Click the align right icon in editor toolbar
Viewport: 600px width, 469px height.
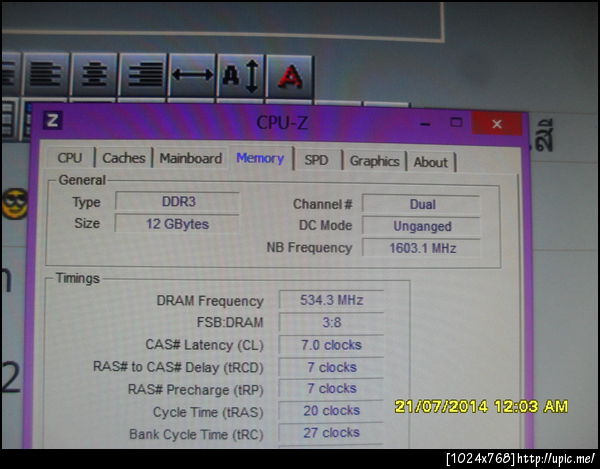tap(143, 75)
